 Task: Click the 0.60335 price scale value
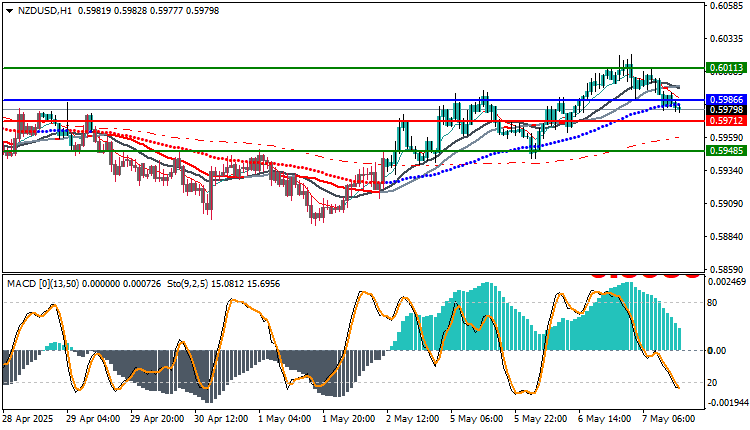pyautogui.click(x=727, y=38)
